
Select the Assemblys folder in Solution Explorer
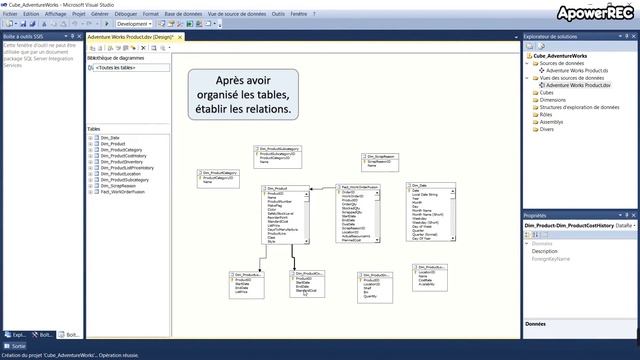(551, 122)
